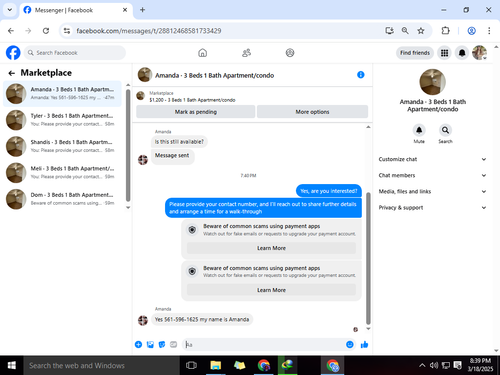
Task: Open Windows Start button
Action: click(x=11, y=365)
